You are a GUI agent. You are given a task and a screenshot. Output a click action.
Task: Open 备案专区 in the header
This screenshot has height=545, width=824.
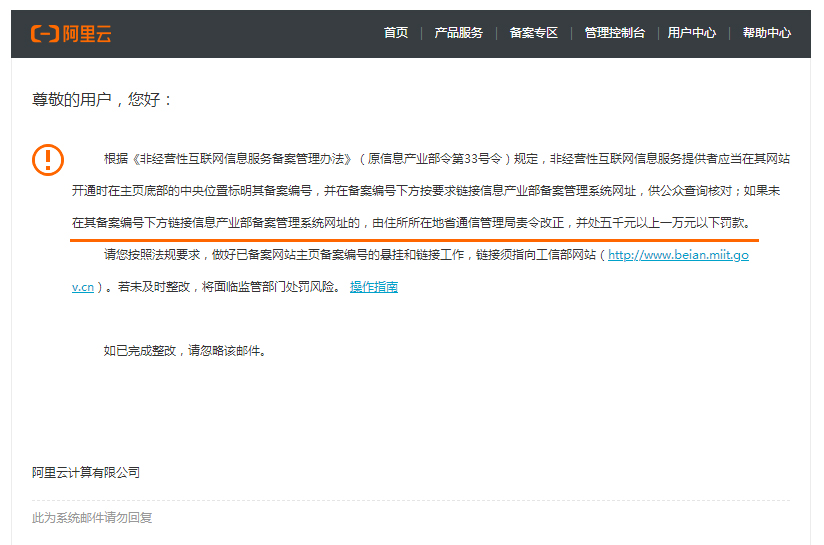coord(533,33)
